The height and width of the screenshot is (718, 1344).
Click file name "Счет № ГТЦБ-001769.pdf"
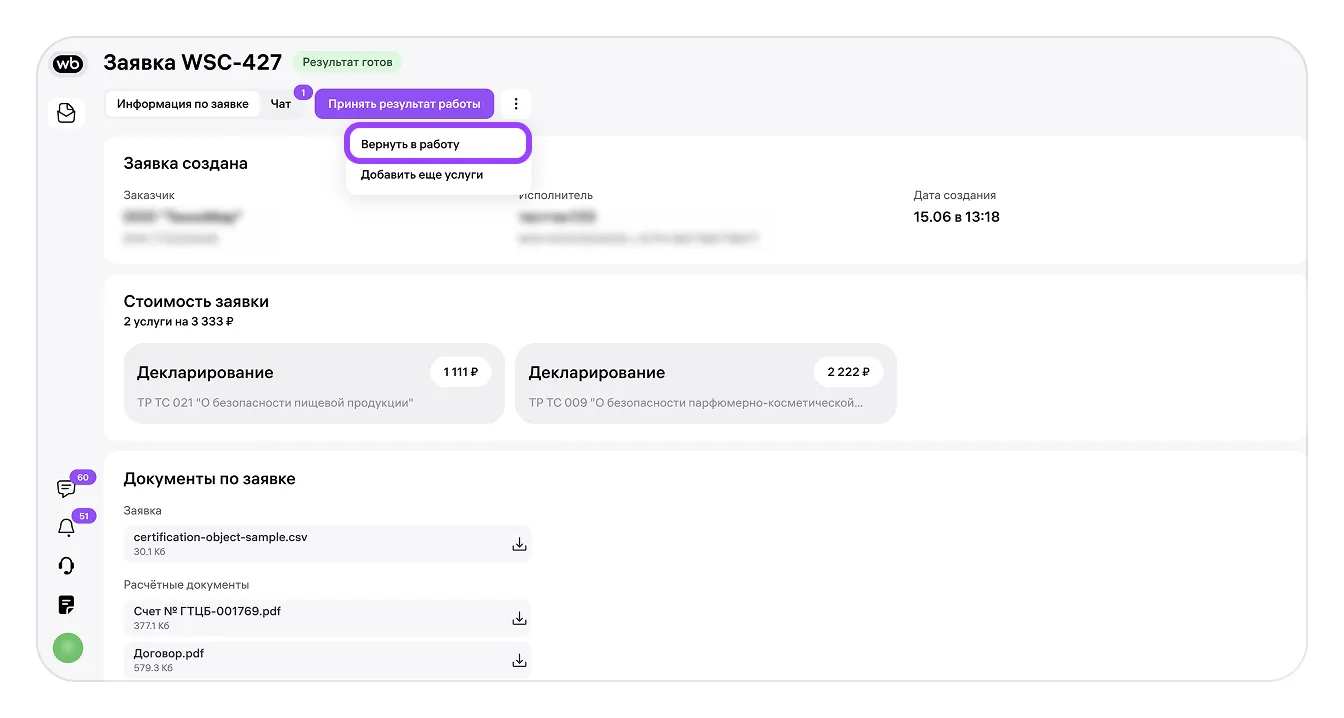tap(207, 611)
